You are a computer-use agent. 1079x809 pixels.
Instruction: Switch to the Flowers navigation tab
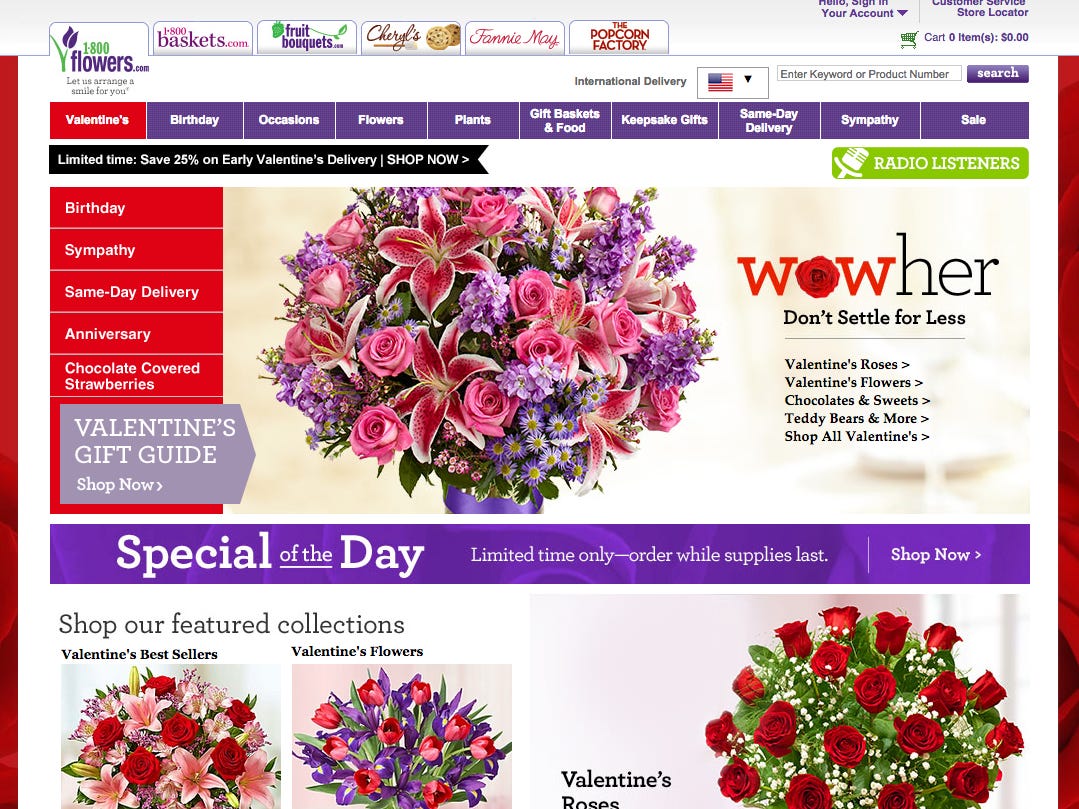380,120
